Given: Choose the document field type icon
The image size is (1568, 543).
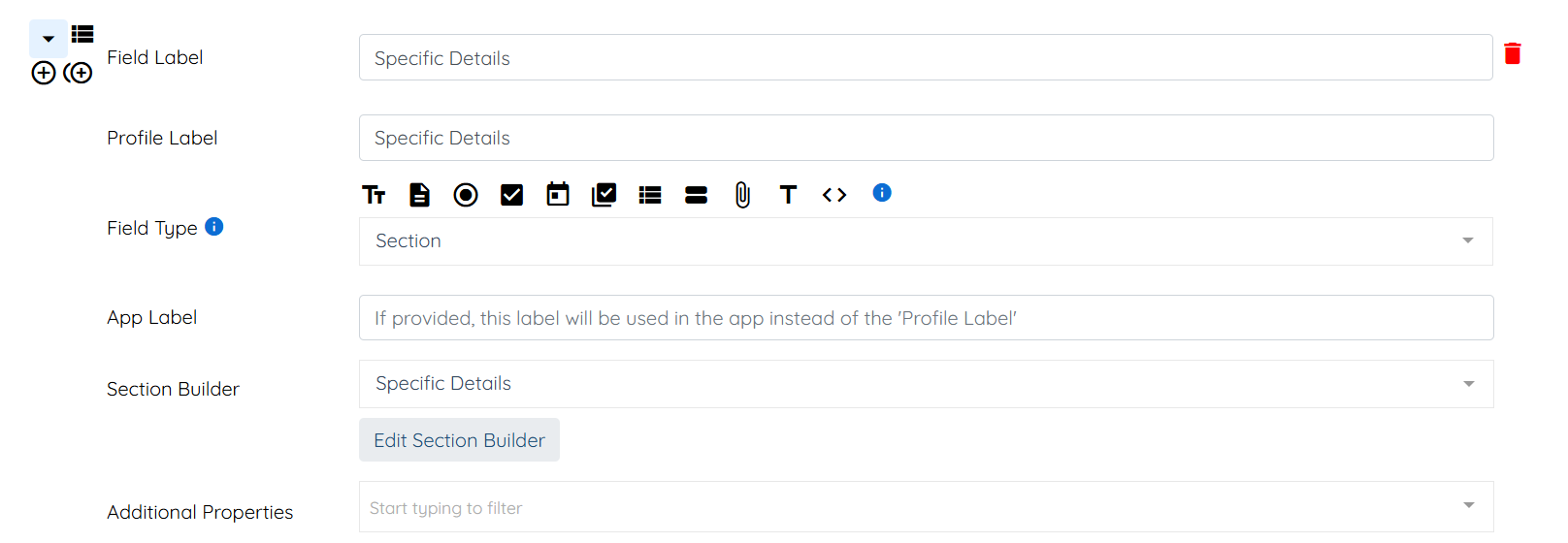Looking at the screenshot, I should tap(419, 195).
